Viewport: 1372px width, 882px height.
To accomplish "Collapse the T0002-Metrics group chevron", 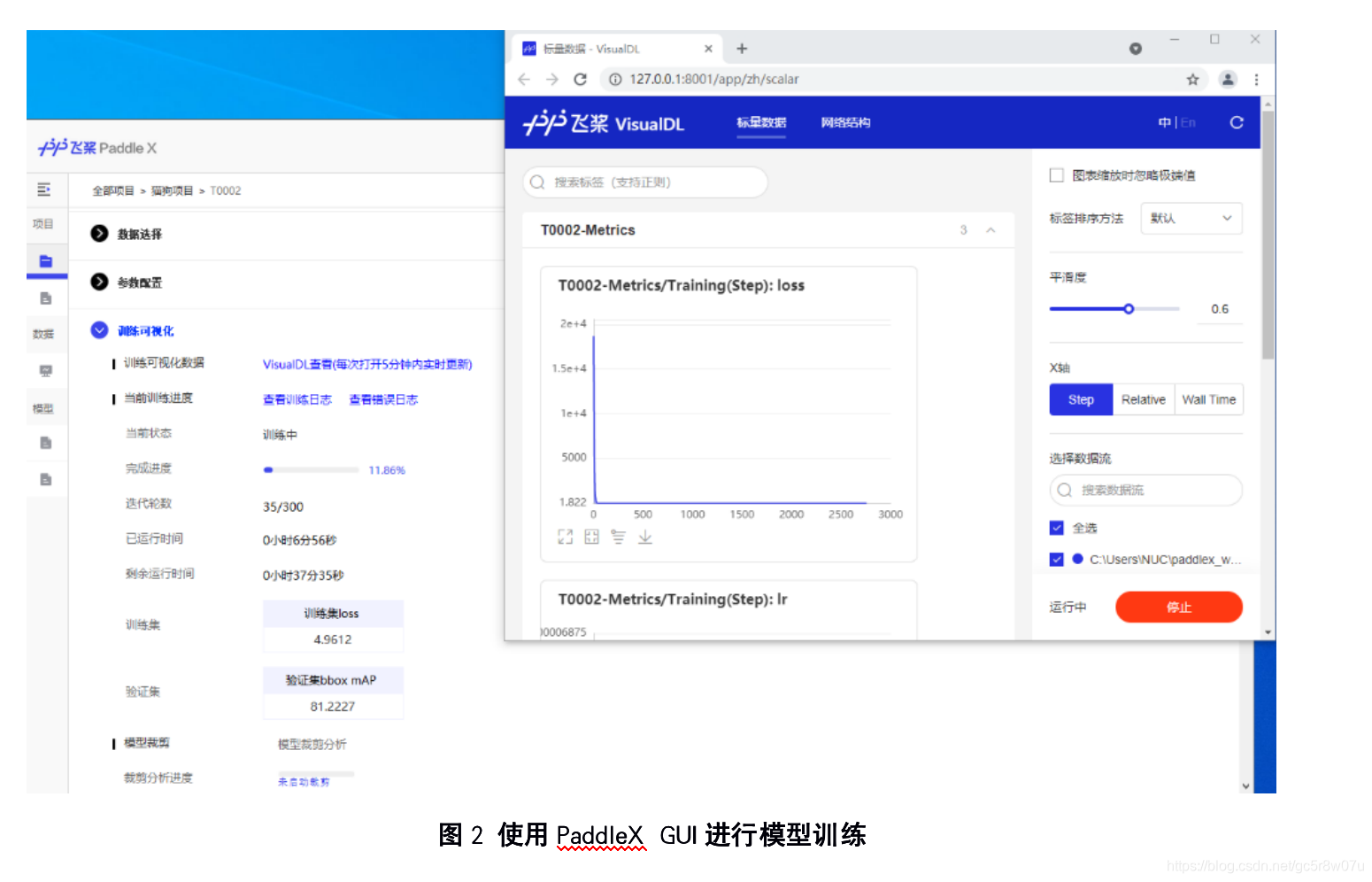I will [x=990, y=230].
